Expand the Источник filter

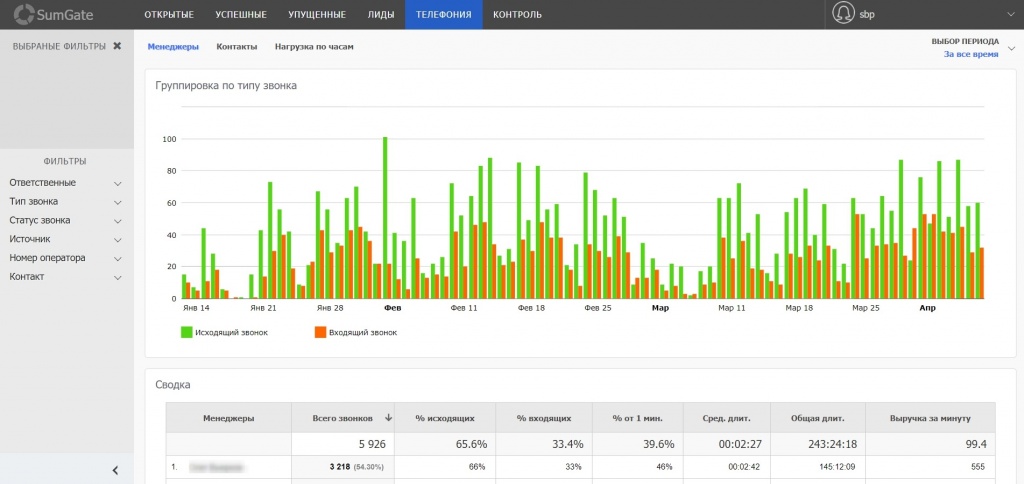click(x=118, y=240)
